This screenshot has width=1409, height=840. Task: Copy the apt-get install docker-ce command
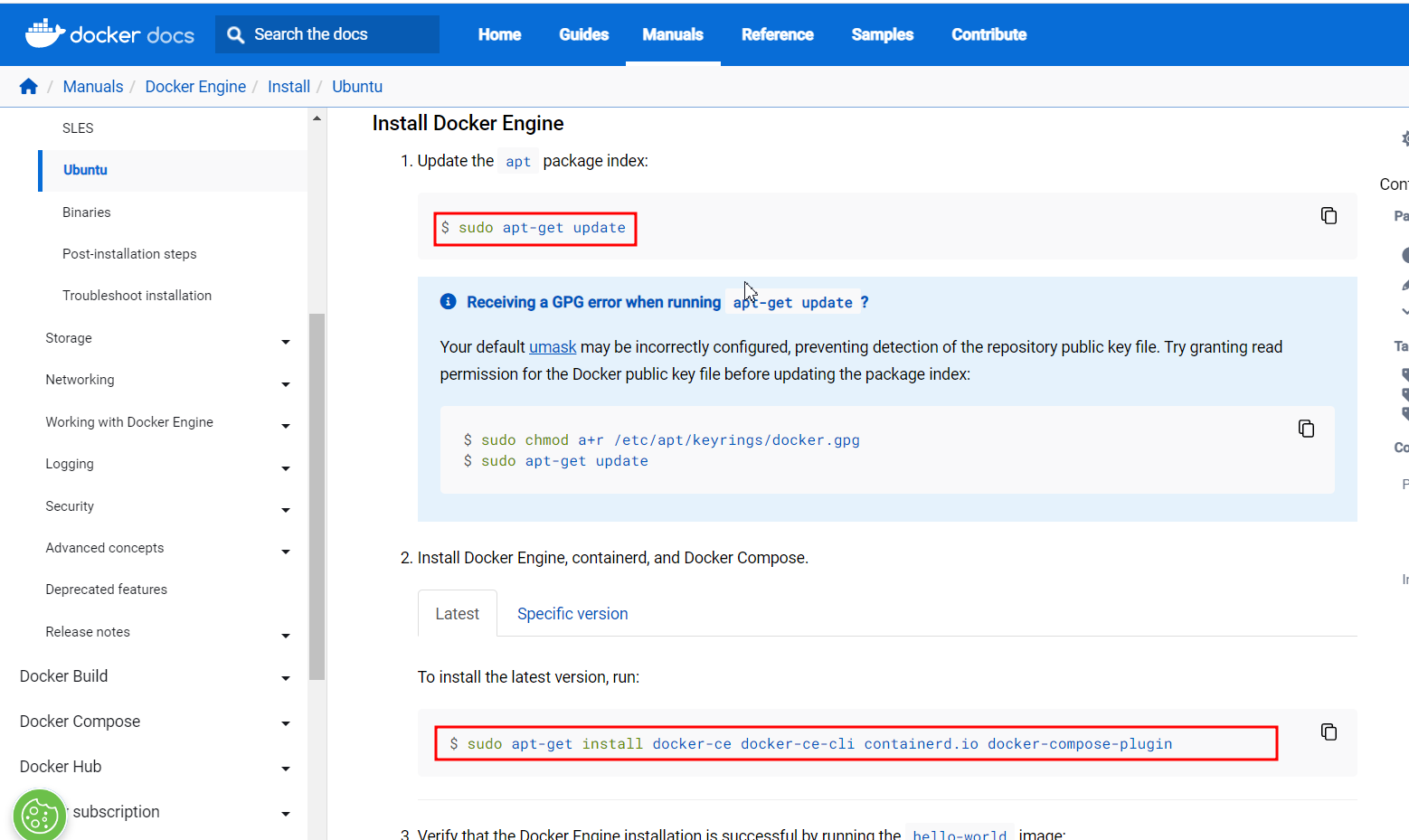(x=1329, y=731)
